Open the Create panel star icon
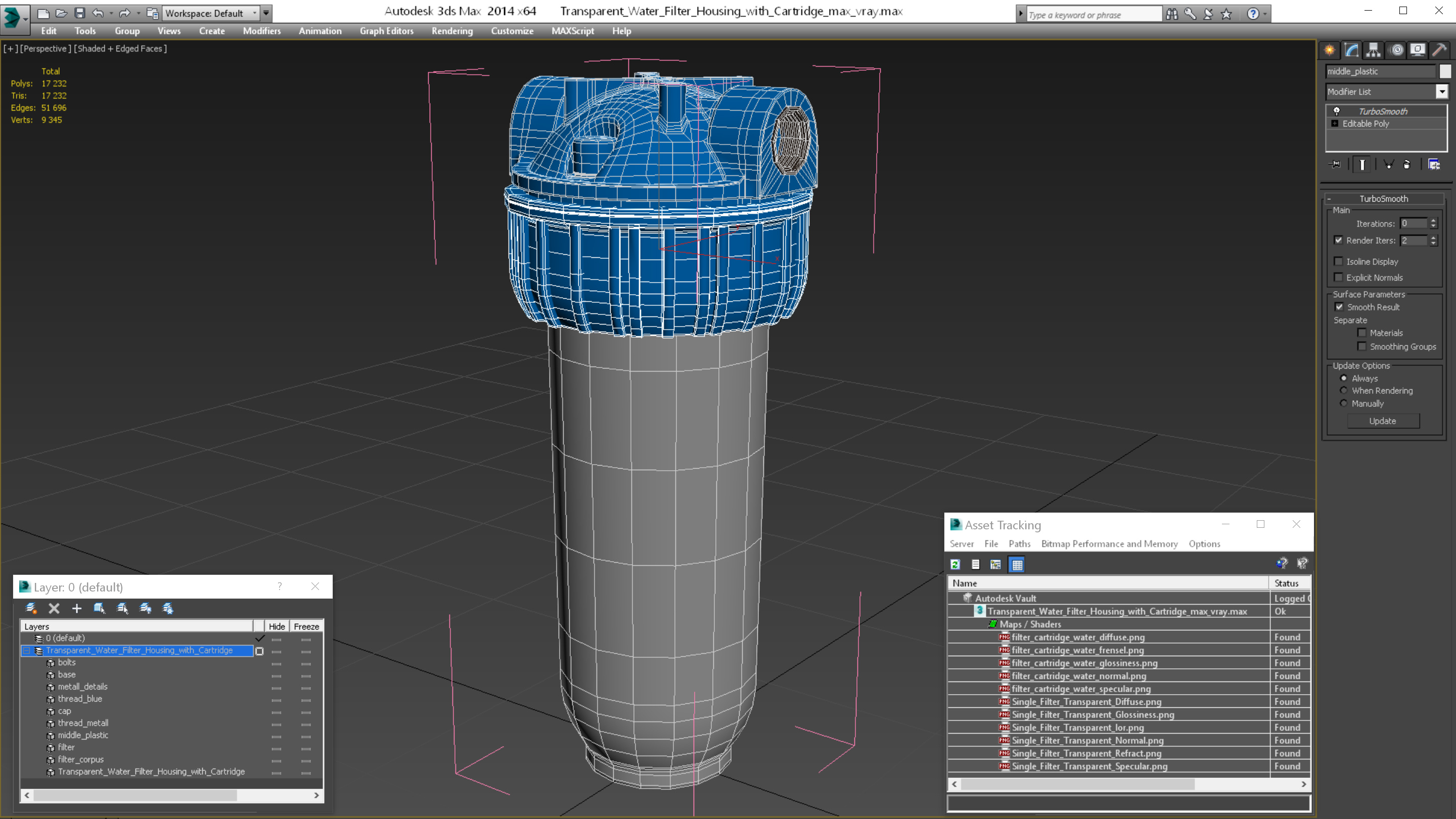This screenshot has height=819, width=1456. pos(1330,51)
